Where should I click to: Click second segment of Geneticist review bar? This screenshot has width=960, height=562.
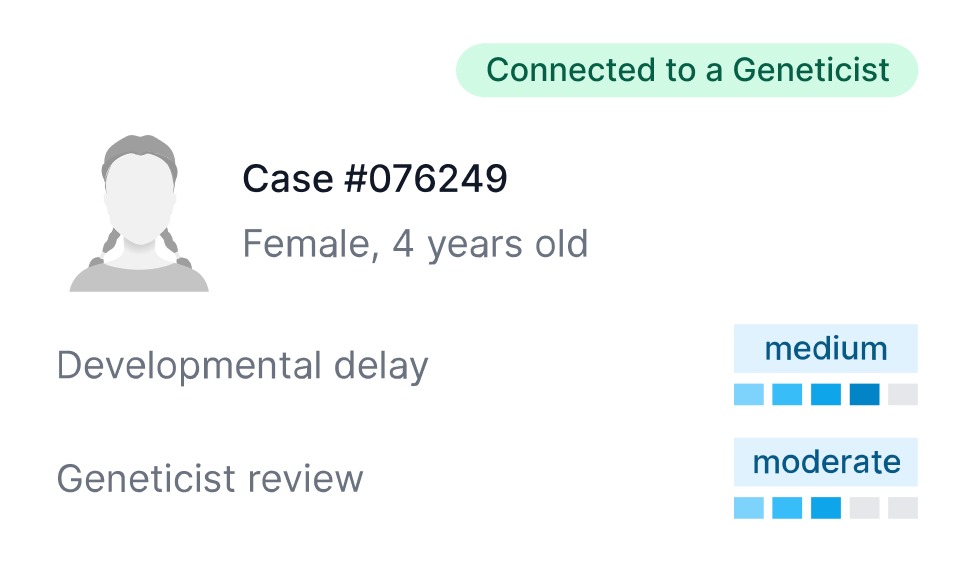click(x=787, y=508)
